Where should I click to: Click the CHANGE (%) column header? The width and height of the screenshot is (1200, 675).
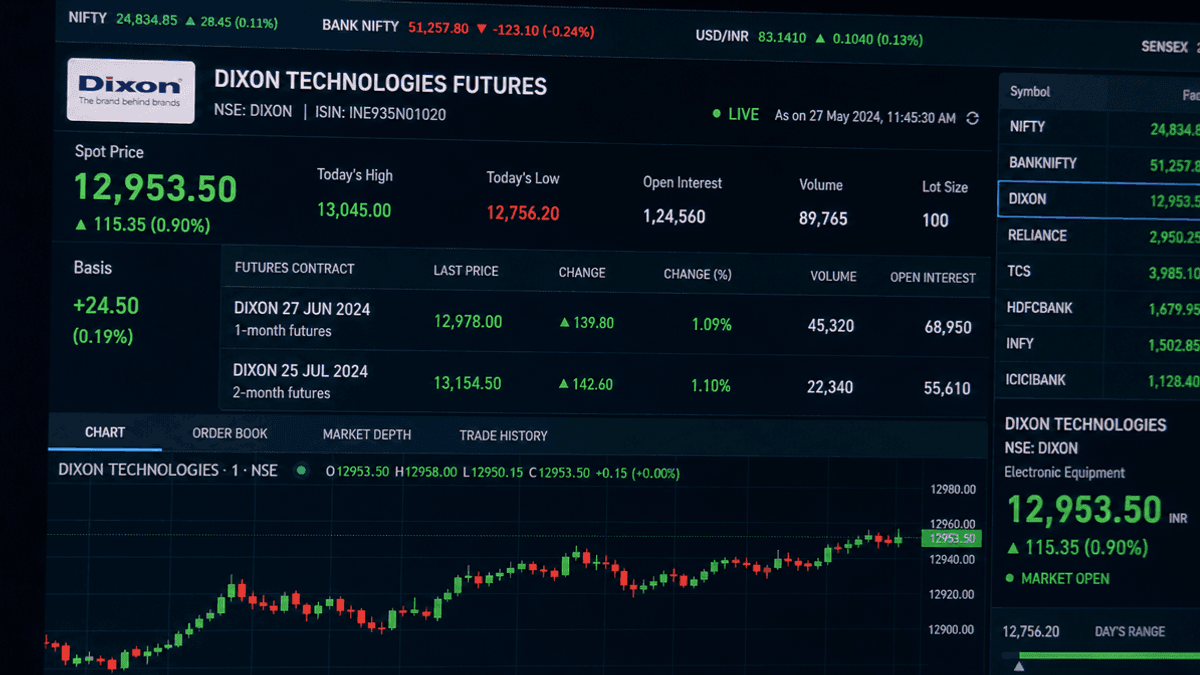click(698, 274)
